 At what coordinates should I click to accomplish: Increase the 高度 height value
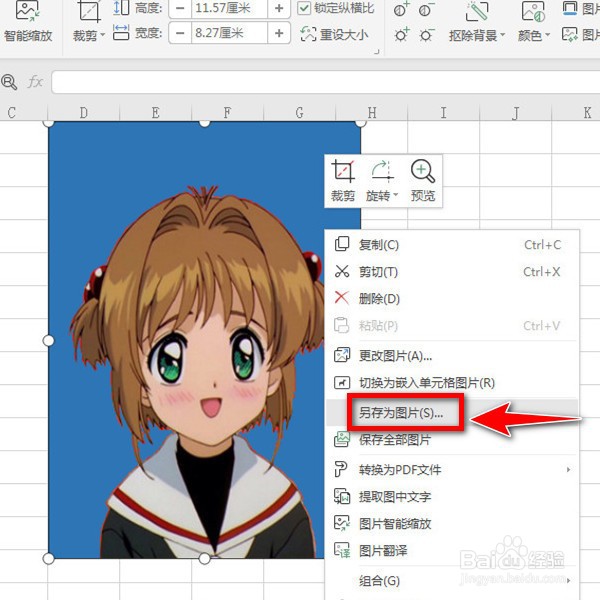(x=279, y=8)
